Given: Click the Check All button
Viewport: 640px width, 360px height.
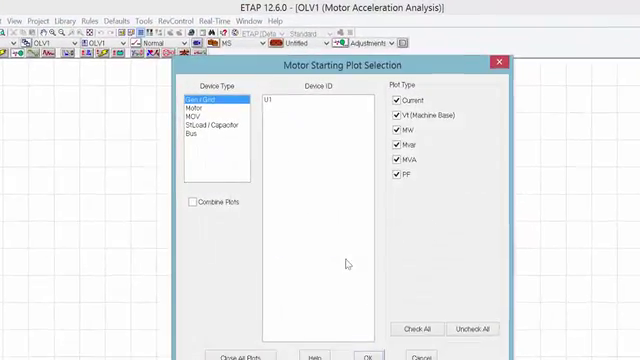Looking at the screenshot, I should point(417,329).
